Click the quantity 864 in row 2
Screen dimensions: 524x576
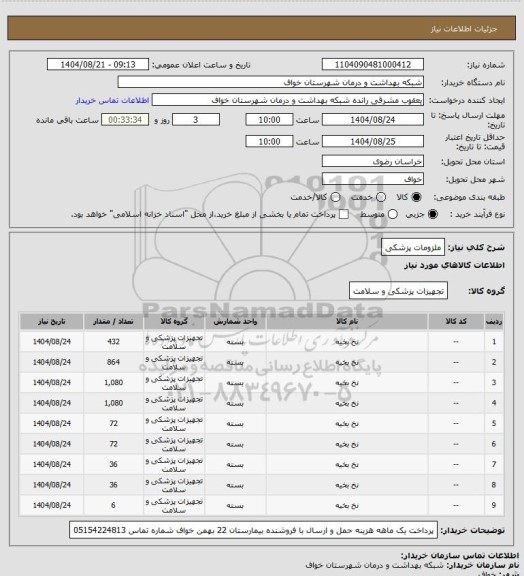tap(114, 362)
